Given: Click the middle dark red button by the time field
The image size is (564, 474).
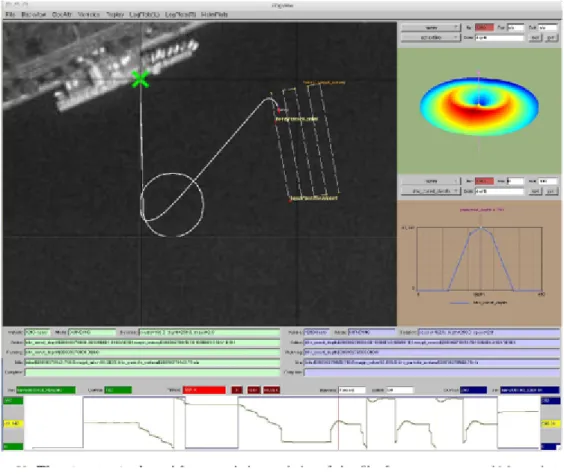Looking at the screenshot, I should 254,390.
